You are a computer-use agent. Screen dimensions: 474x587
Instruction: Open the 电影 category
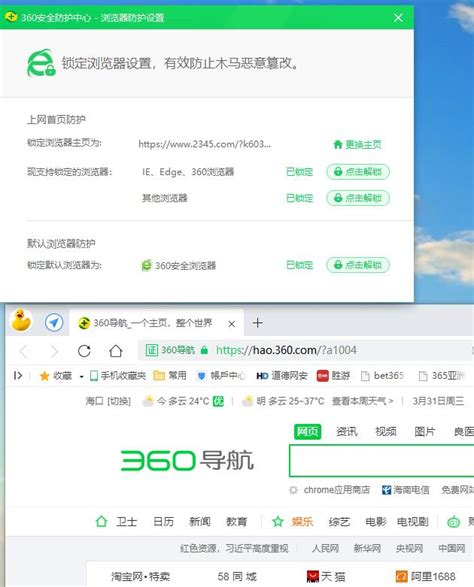pyautogui.click(x=376, y=521)
